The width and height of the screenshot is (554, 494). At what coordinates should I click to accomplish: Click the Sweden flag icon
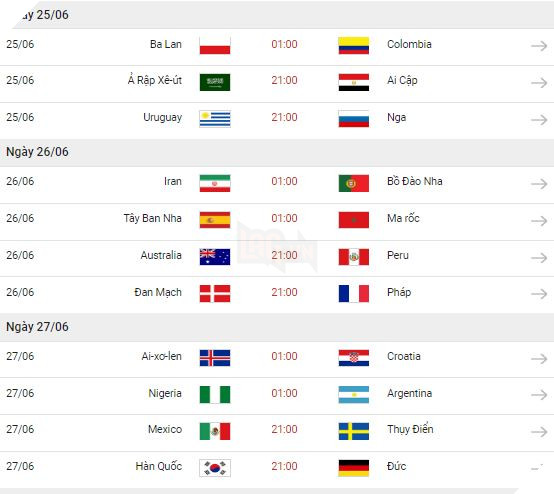pyautogui.click(x=354, y=431)
